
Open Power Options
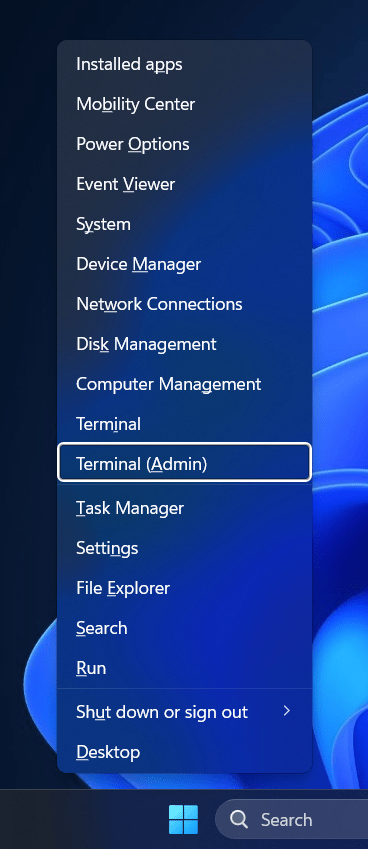point(184,144)
